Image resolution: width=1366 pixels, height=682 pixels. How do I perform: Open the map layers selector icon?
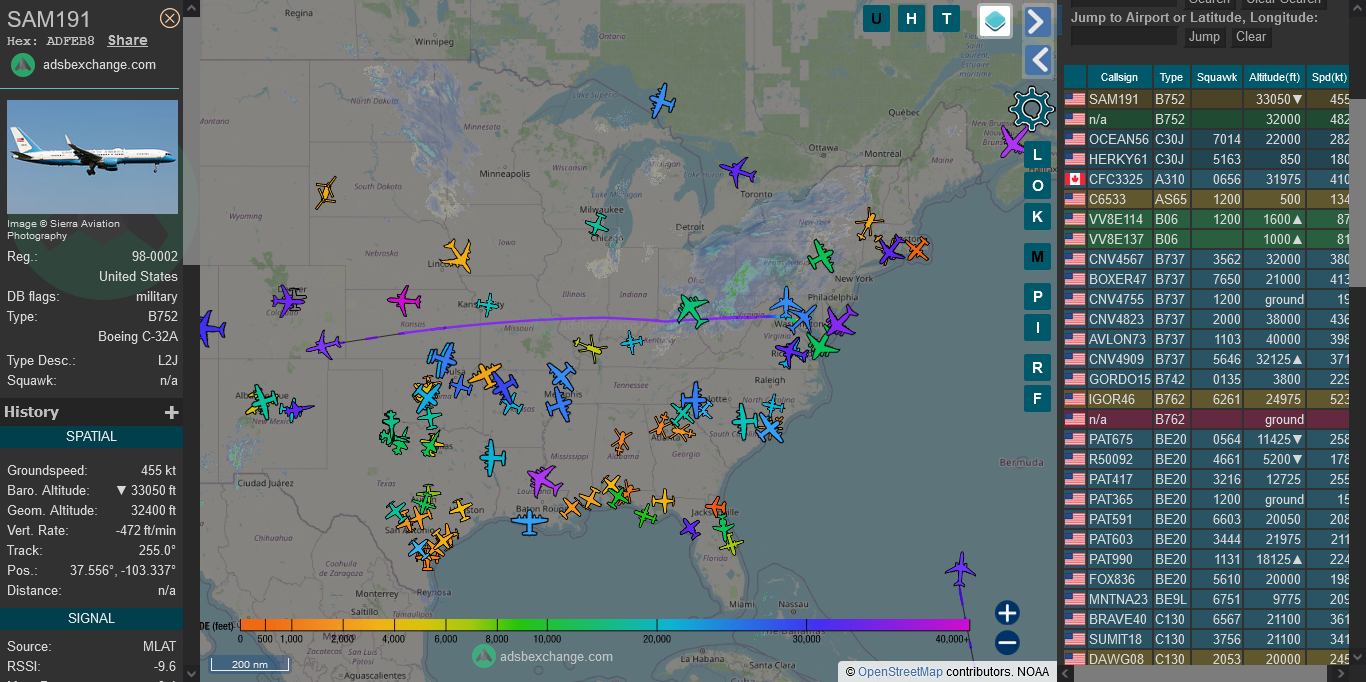pos(995,20)
